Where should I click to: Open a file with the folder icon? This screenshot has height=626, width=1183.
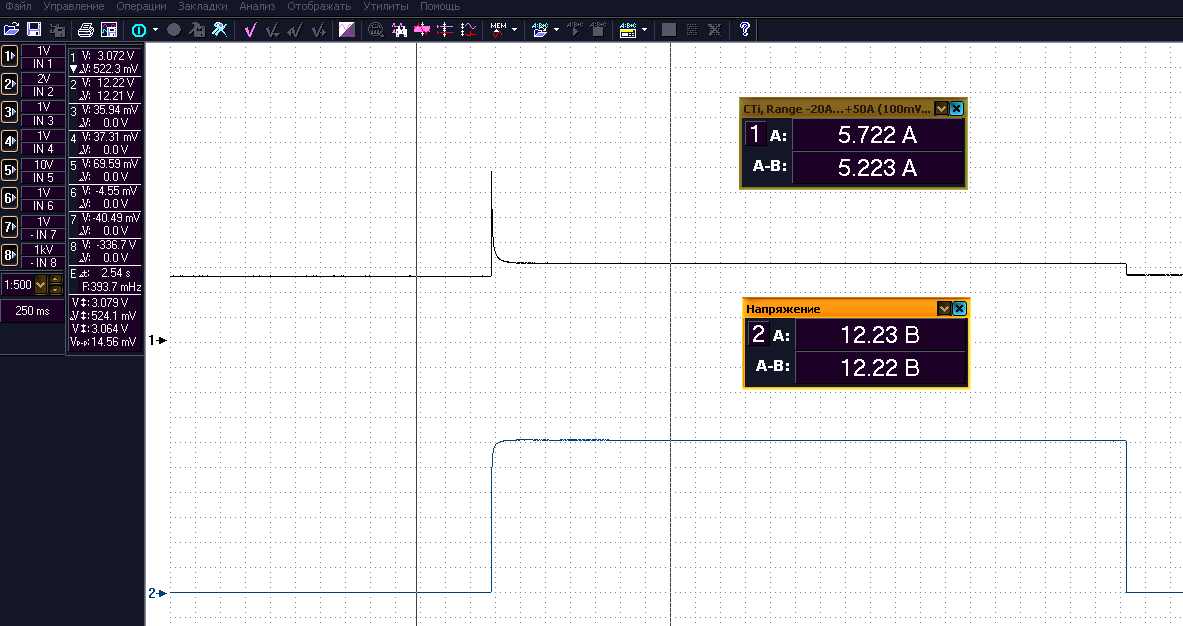pos(11,29)
